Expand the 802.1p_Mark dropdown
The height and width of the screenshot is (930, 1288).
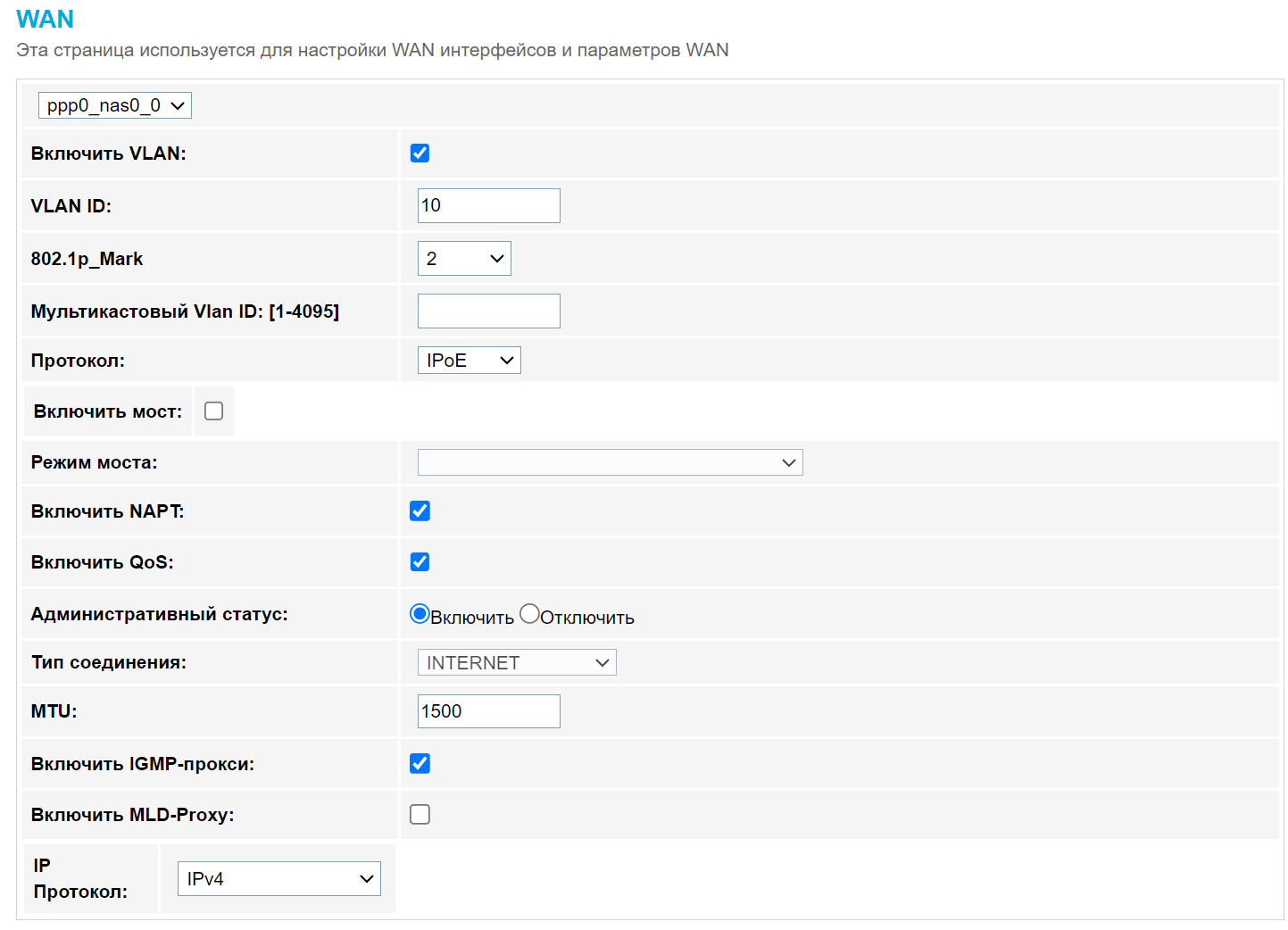point(464,259)
